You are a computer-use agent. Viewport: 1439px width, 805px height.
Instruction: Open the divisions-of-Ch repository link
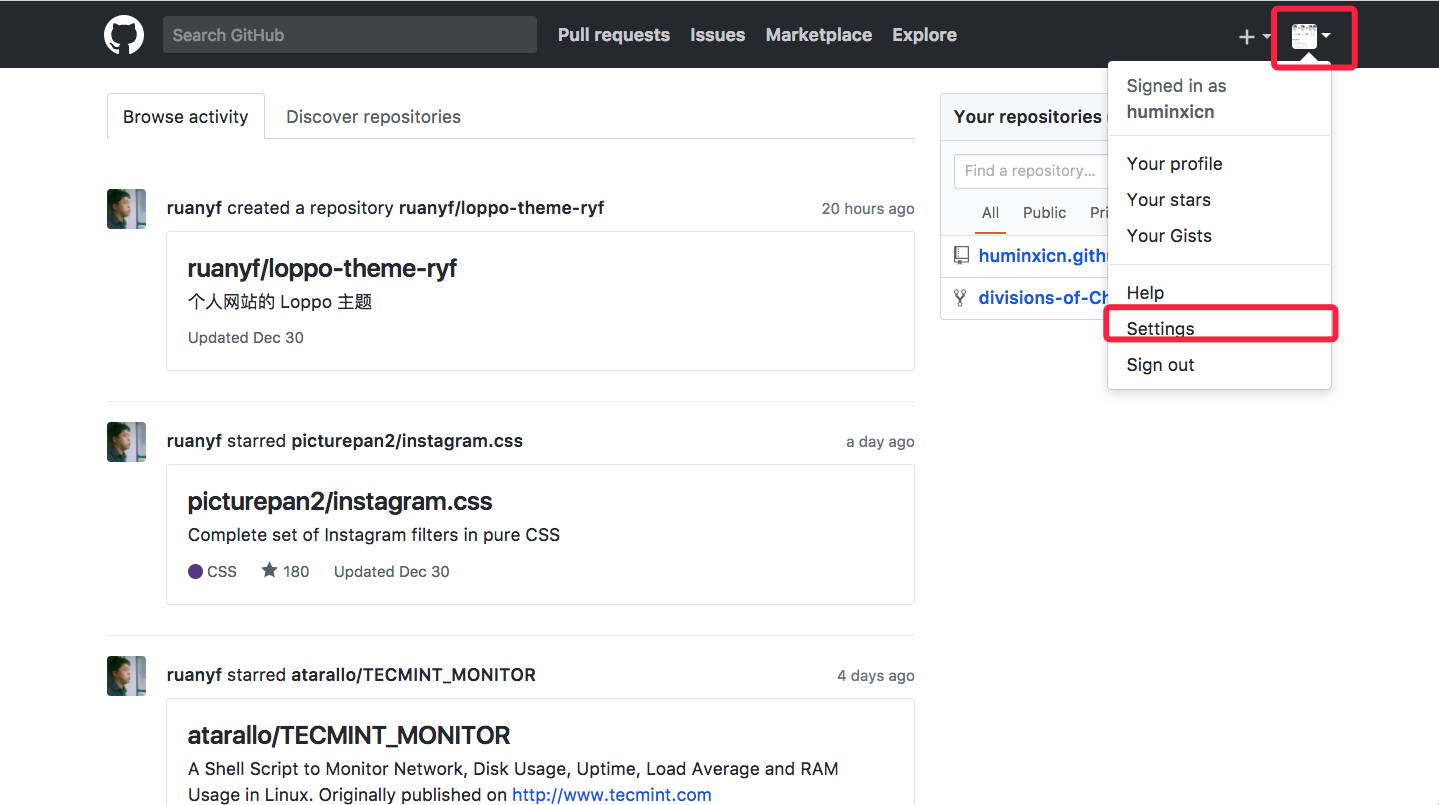pos(1043,297)
